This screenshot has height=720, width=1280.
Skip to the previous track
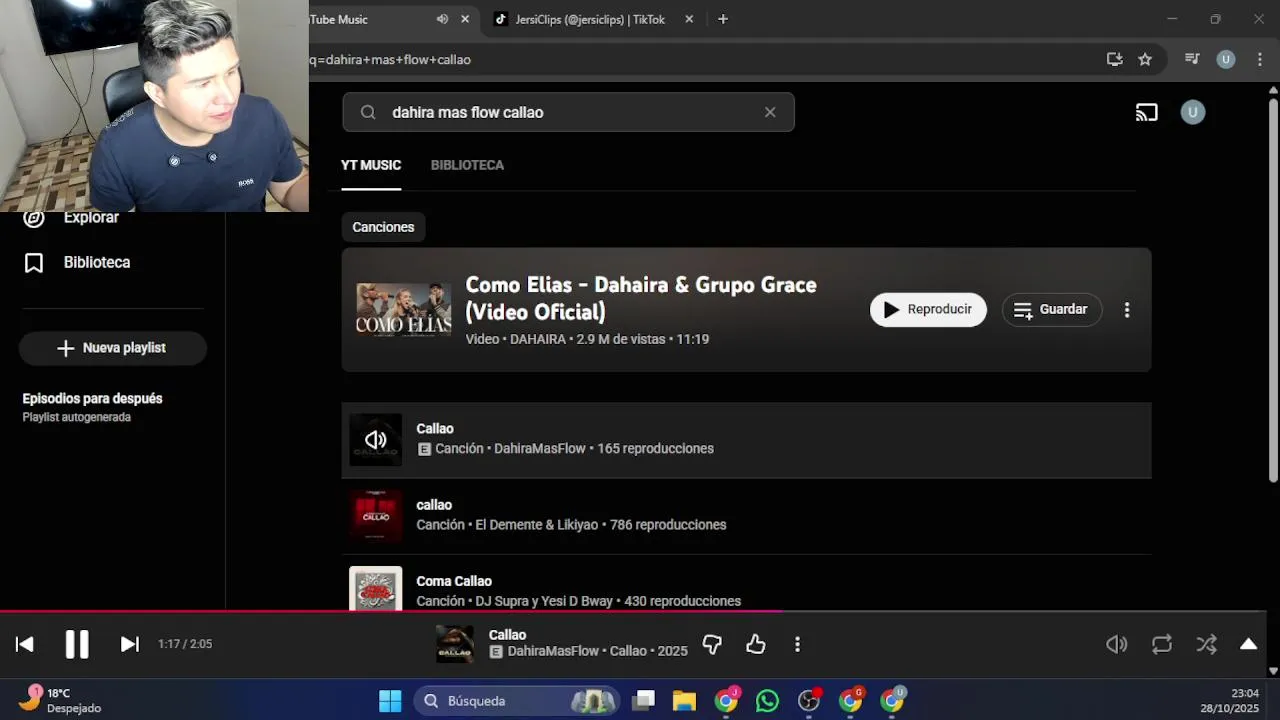point(25,644)
